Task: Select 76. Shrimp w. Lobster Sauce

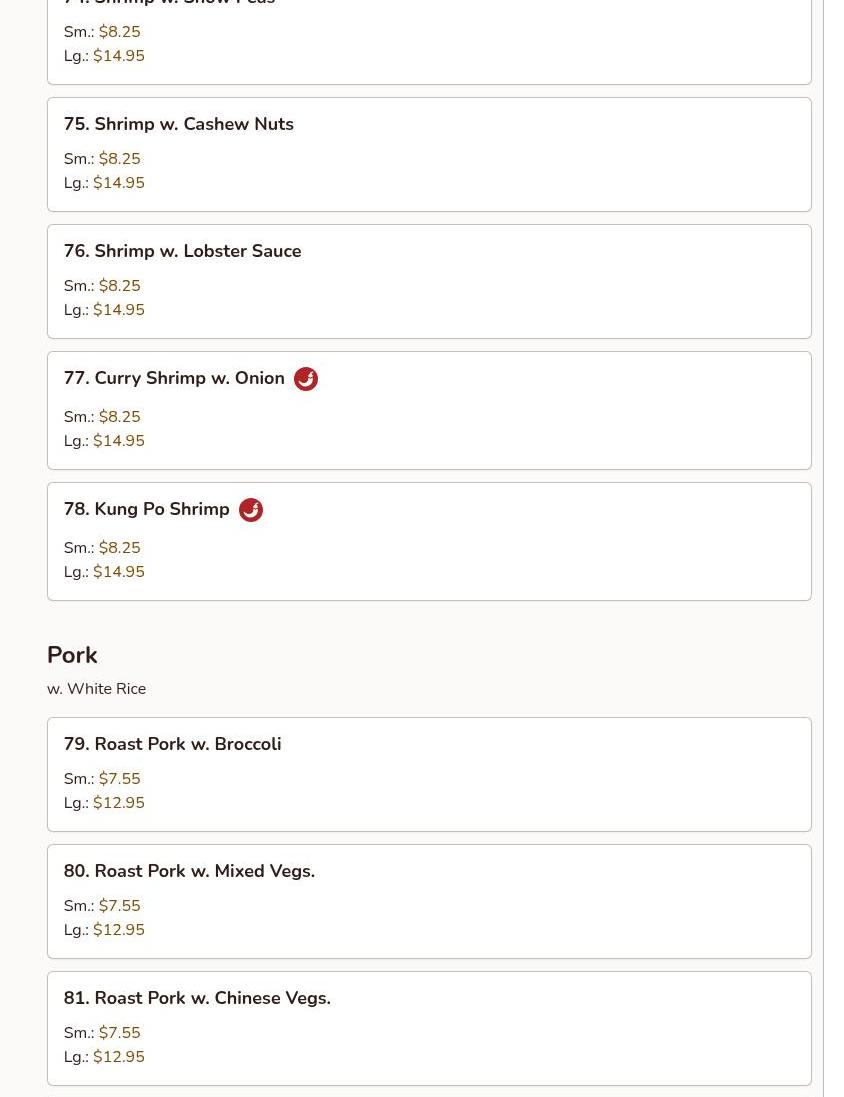Action: [182, 251]
